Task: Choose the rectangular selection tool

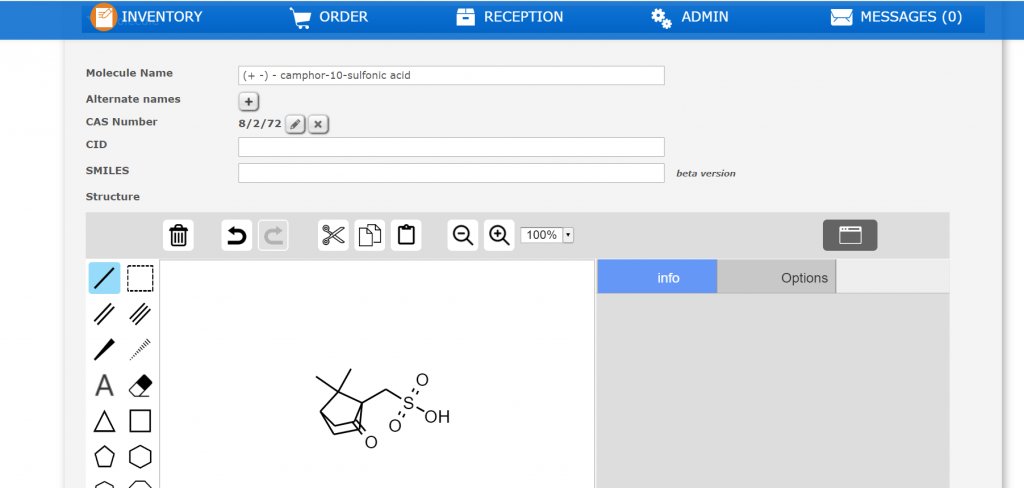Action: 140,278
